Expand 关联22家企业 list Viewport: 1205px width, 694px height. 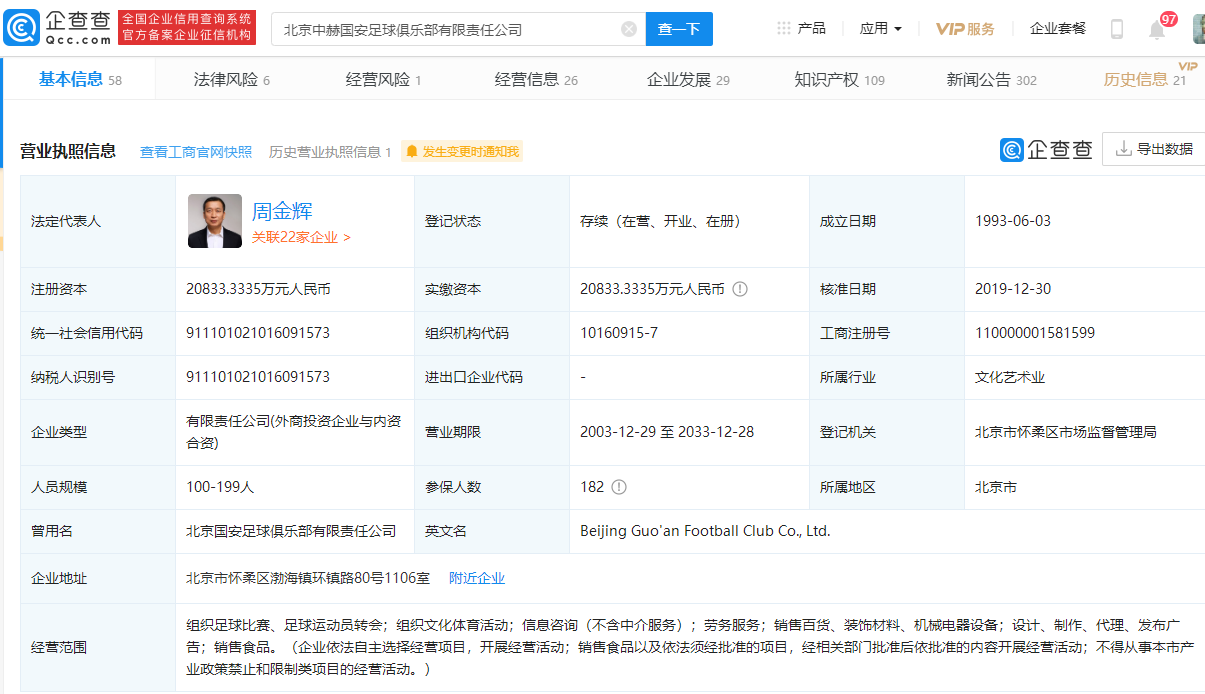click(301, 237)
